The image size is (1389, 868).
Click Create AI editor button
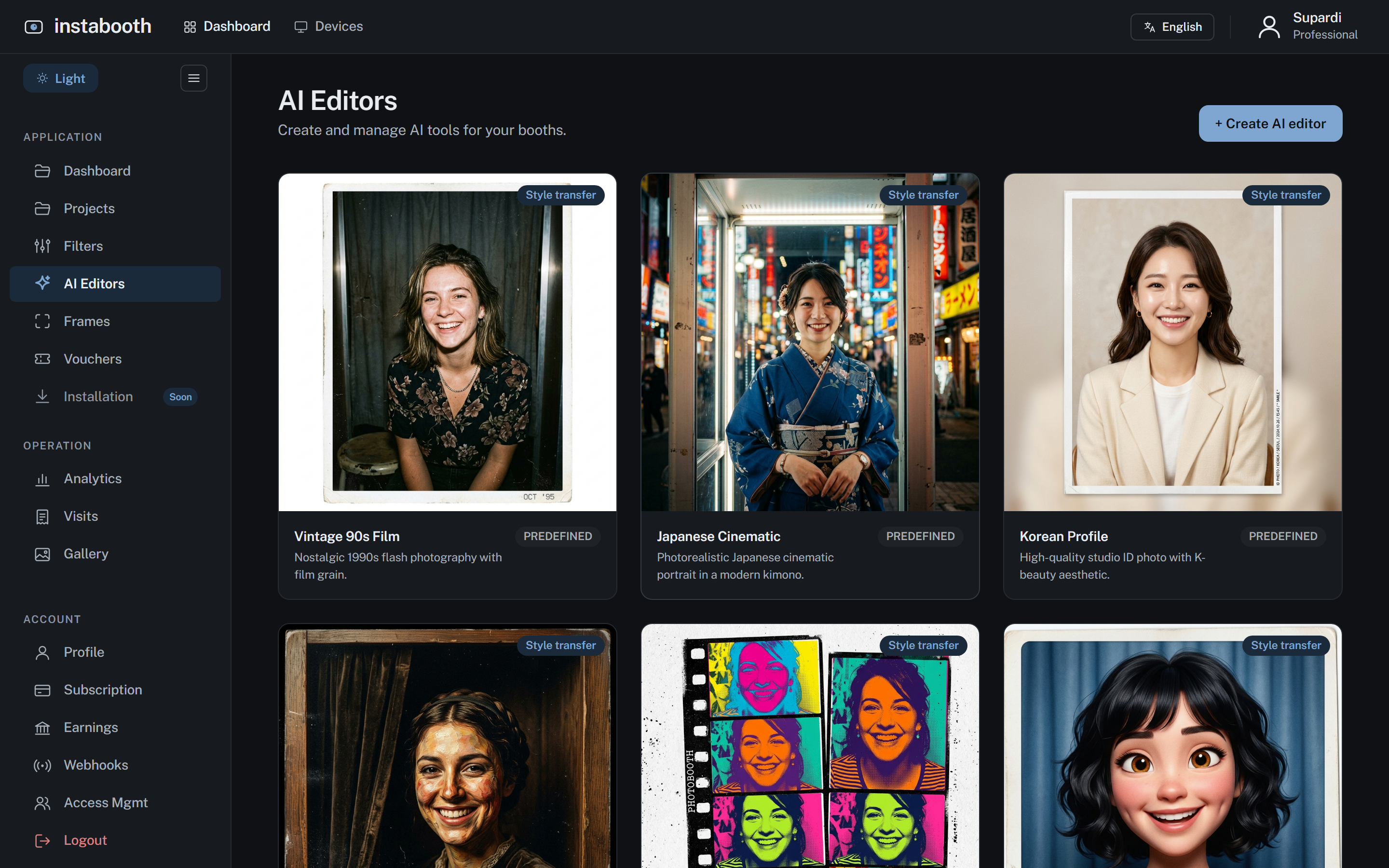click(x=1270, y=123)
